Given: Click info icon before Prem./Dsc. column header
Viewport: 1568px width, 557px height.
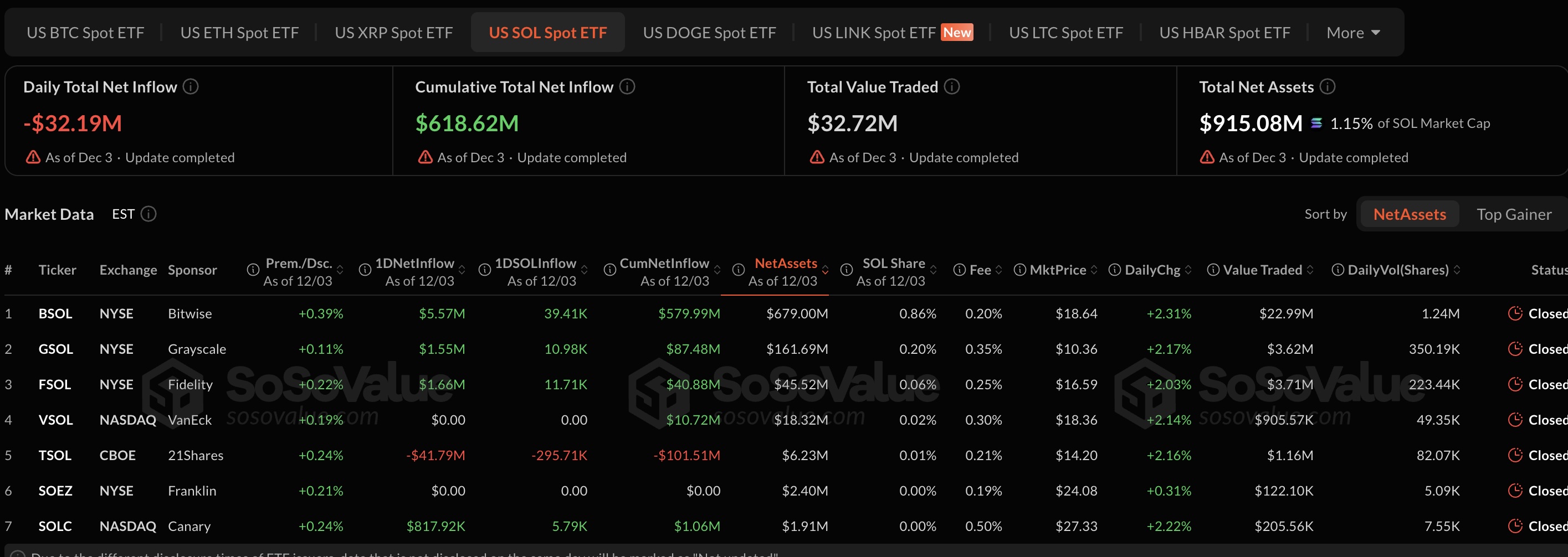Looking at the screenshot, I should tap(253, 270).
